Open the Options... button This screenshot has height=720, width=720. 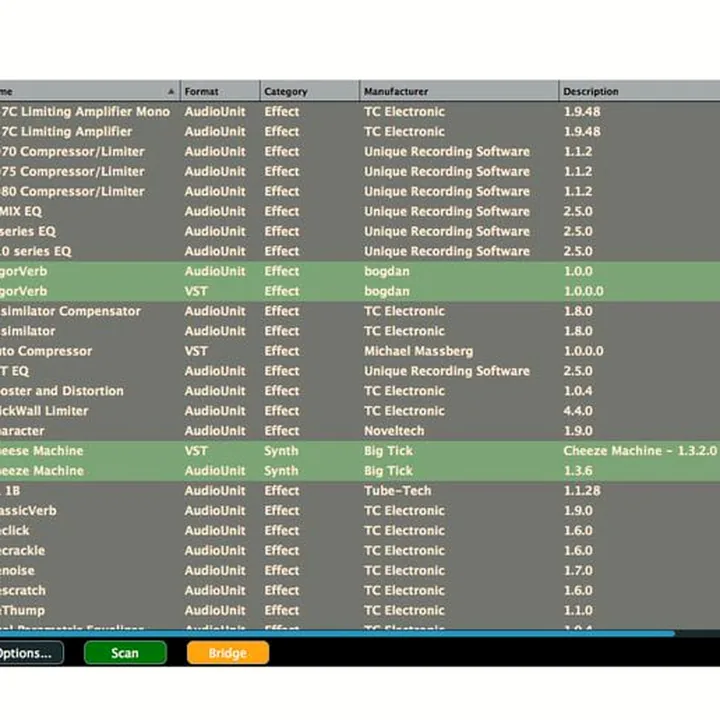(30, 652)
